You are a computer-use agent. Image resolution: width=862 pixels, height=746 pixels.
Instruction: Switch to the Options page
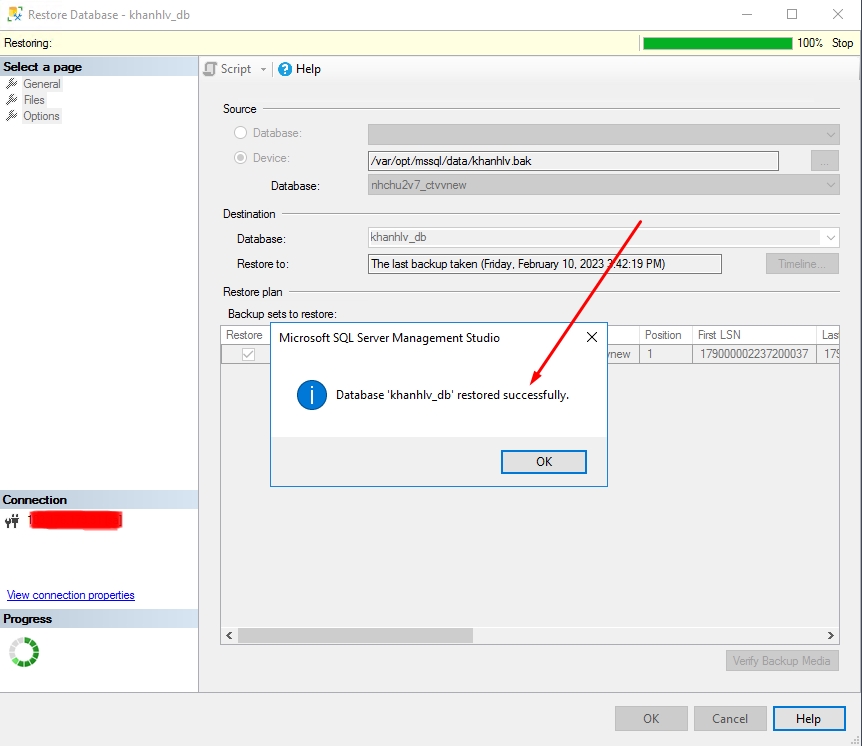click(40, 116)
